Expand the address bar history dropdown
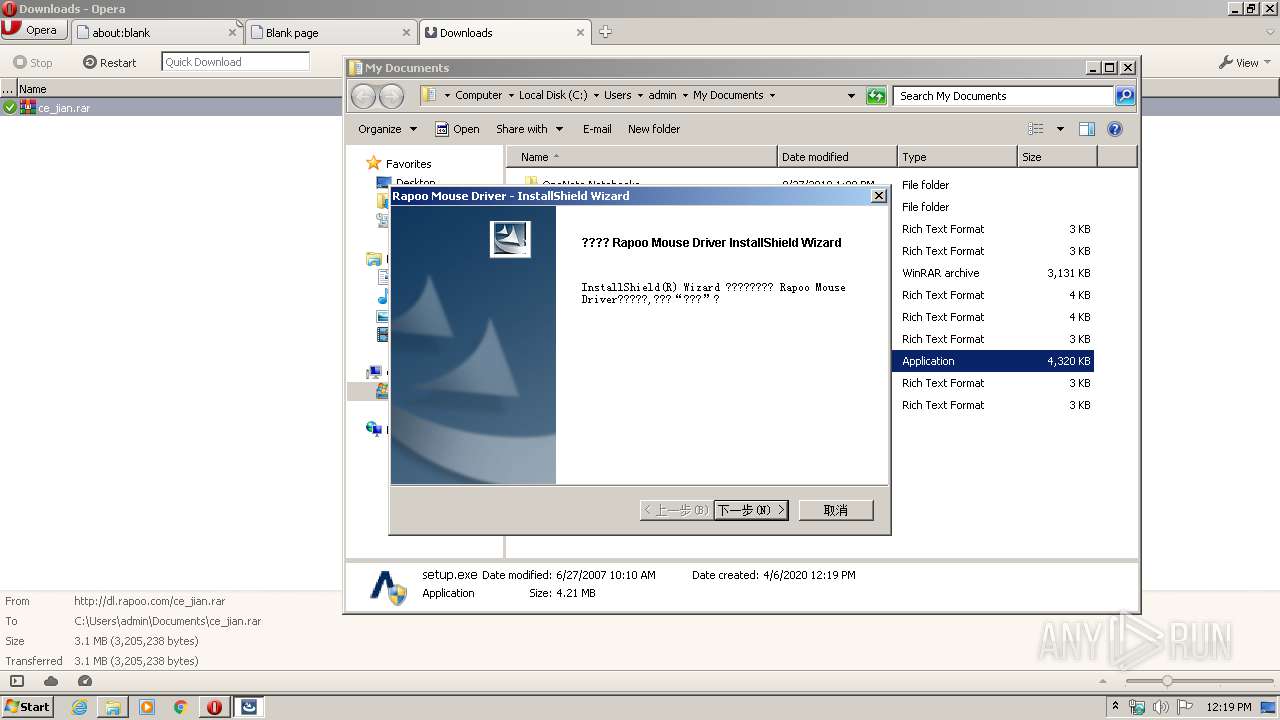This screenshot has width=1280, height=720. pos(851,96)
